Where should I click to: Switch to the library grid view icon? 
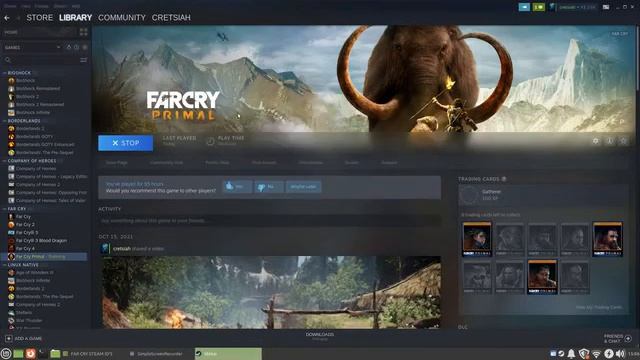(84, 32)
